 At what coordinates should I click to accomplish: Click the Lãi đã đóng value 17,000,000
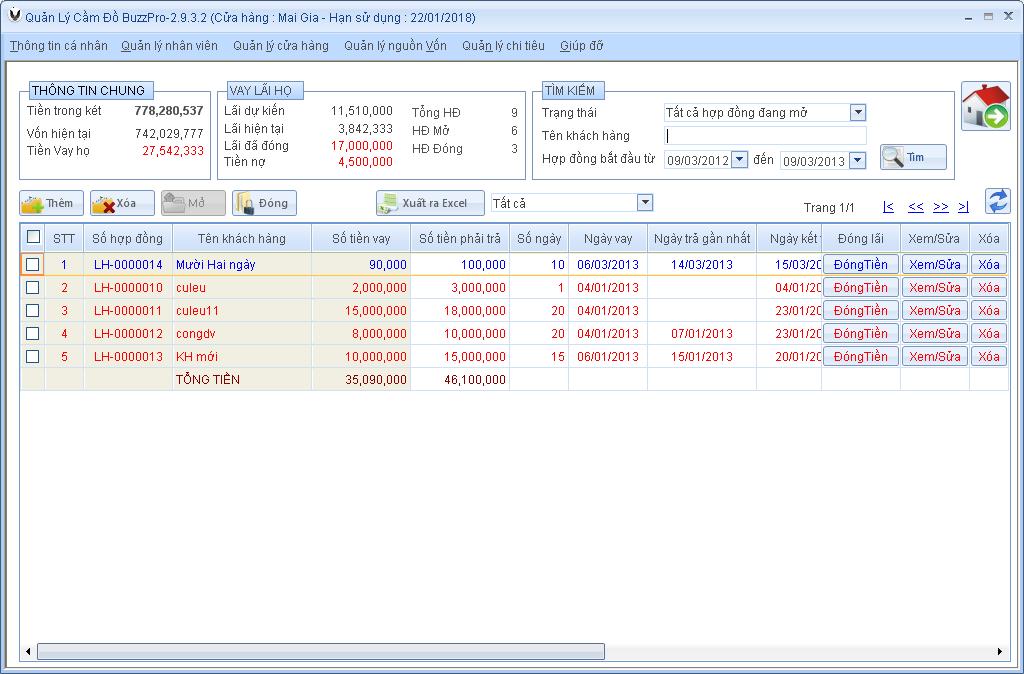[x=362, y=146]
